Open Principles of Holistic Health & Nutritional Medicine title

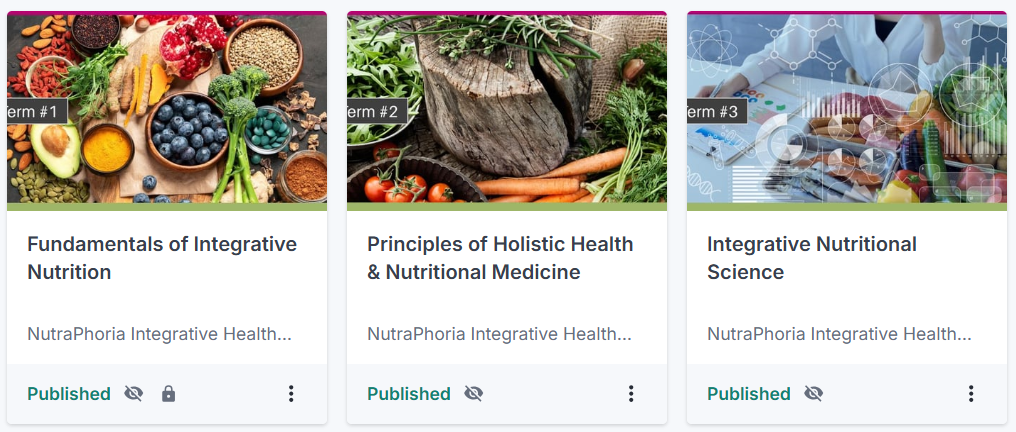(500, 258)
